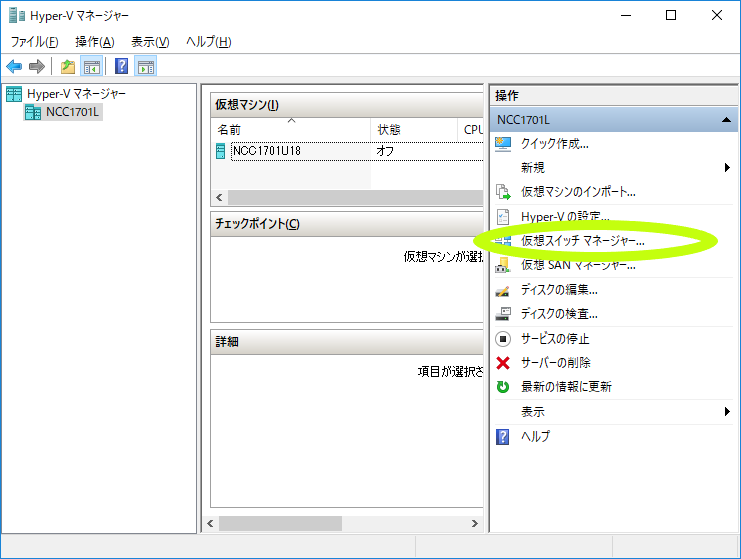741x559 pixels.
Task: Select Hyper-V マネージャー root tree node
Action: pyautogui.click(x=77, y=94)
